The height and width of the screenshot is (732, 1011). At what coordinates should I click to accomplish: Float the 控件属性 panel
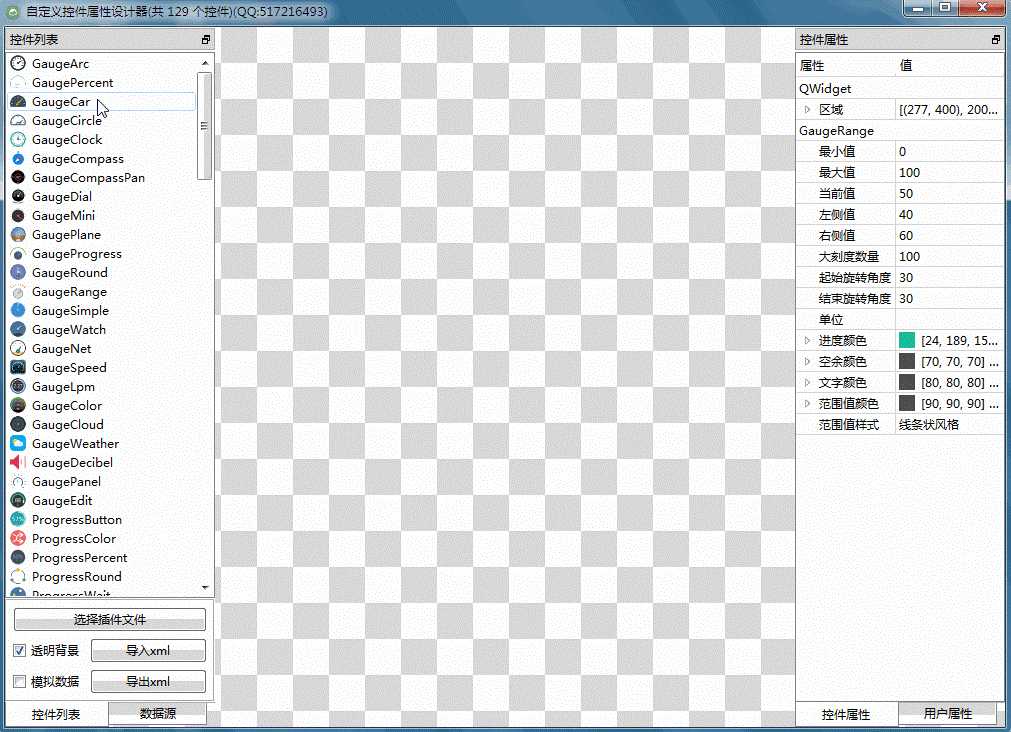(996, 40)
